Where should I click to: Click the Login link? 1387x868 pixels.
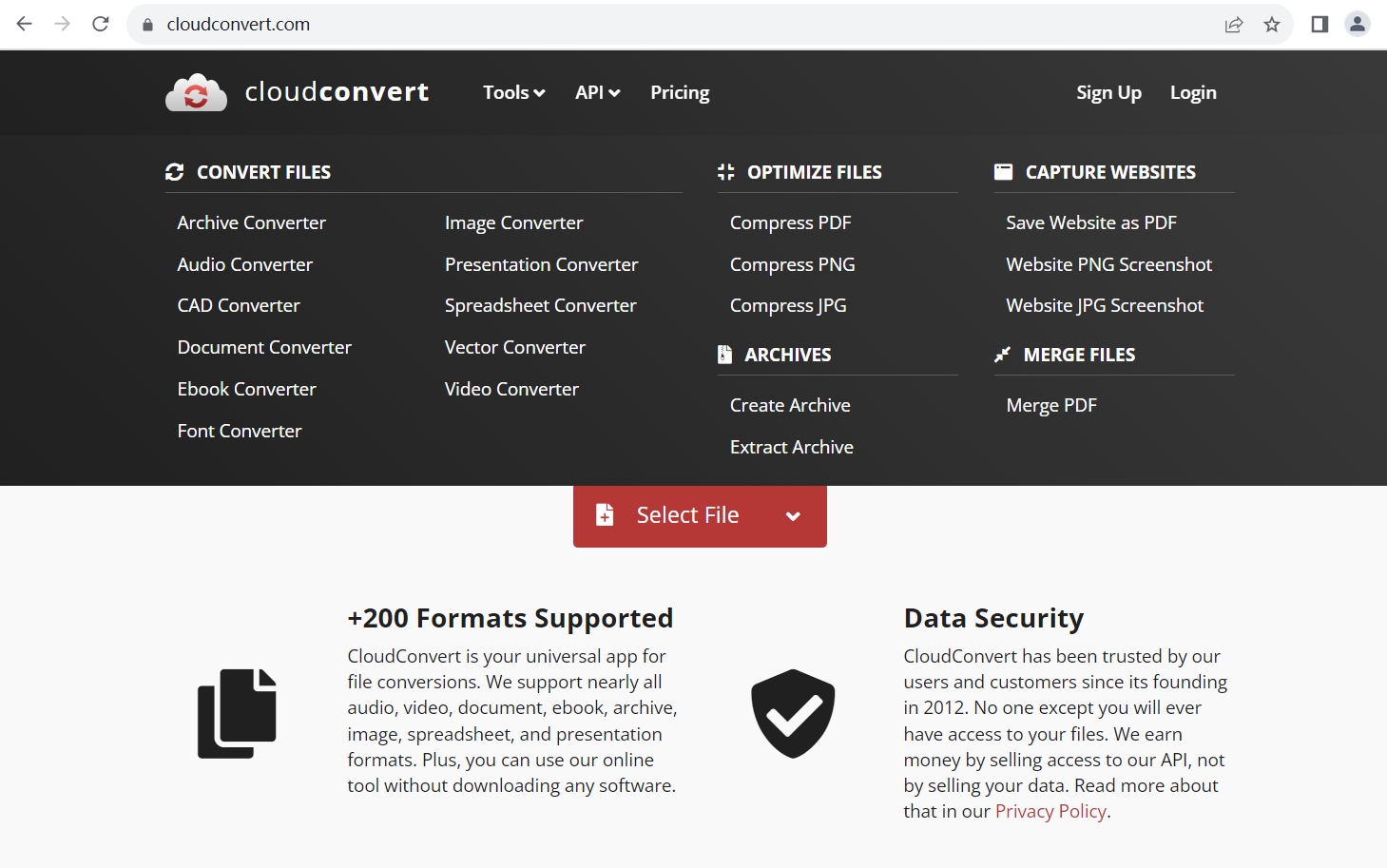(x=1193, y=92)
